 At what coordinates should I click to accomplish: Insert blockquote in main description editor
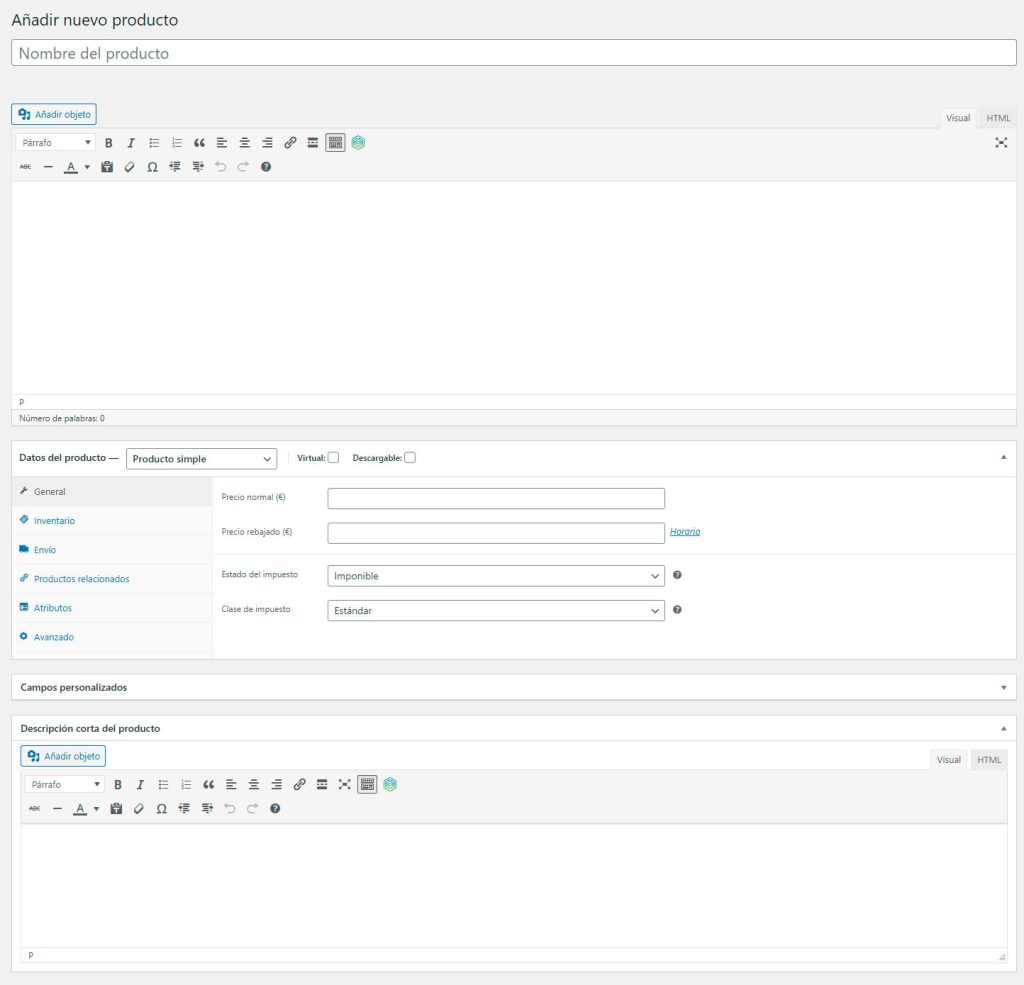click(x=199, y=142)
